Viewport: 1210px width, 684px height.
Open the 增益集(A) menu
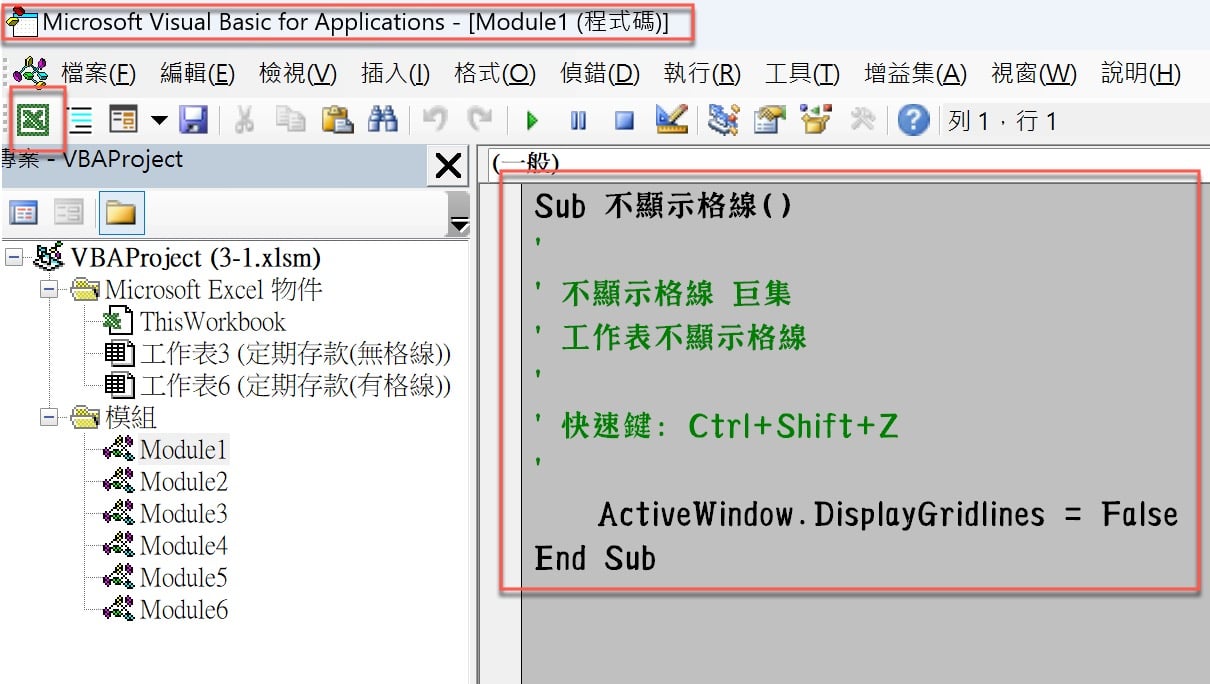915,74
